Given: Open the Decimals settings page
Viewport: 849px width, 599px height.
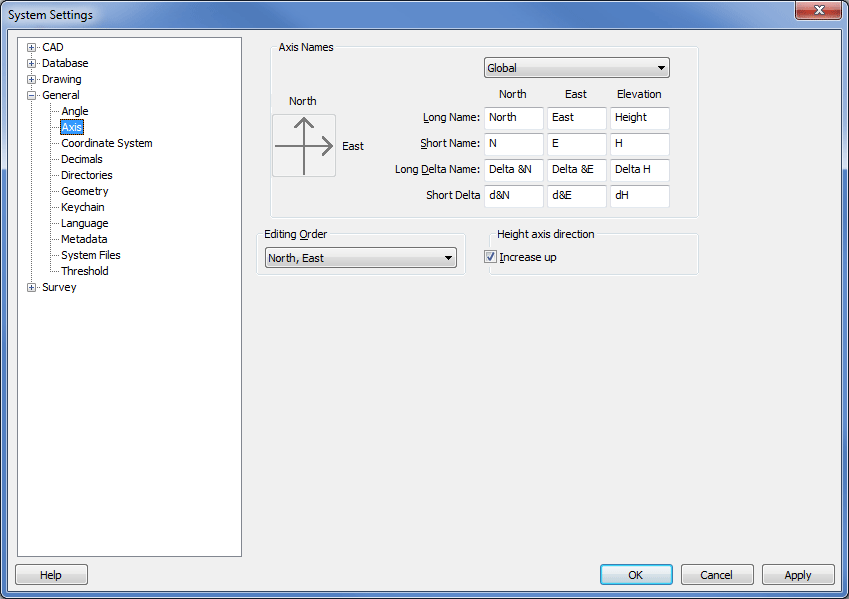Looking at the screenshot, I should [x=81, y=159].
